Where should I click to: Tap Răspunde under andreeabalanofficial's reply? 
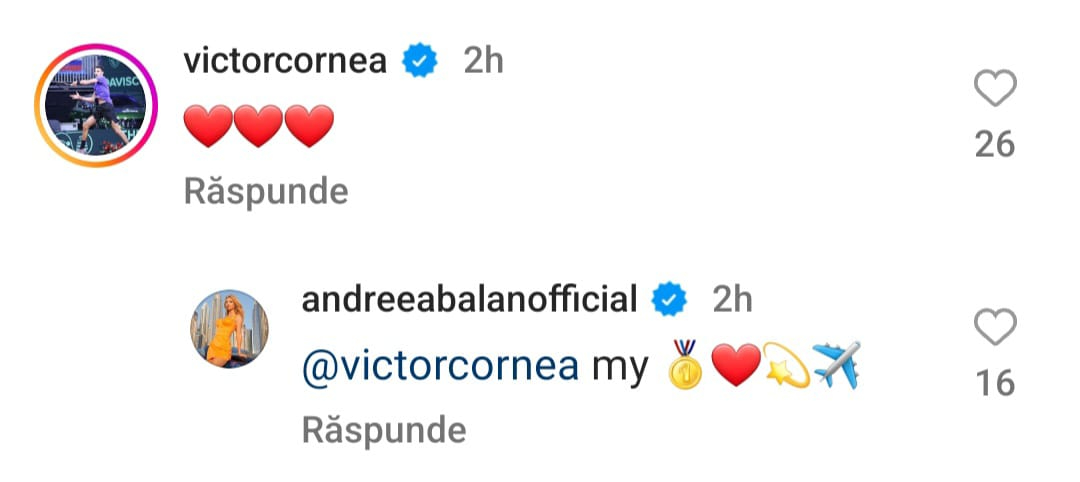click(383, 430)
